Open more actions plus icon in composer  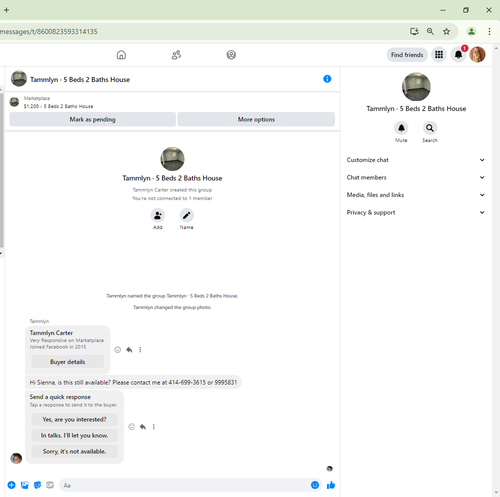click(12, 485)
